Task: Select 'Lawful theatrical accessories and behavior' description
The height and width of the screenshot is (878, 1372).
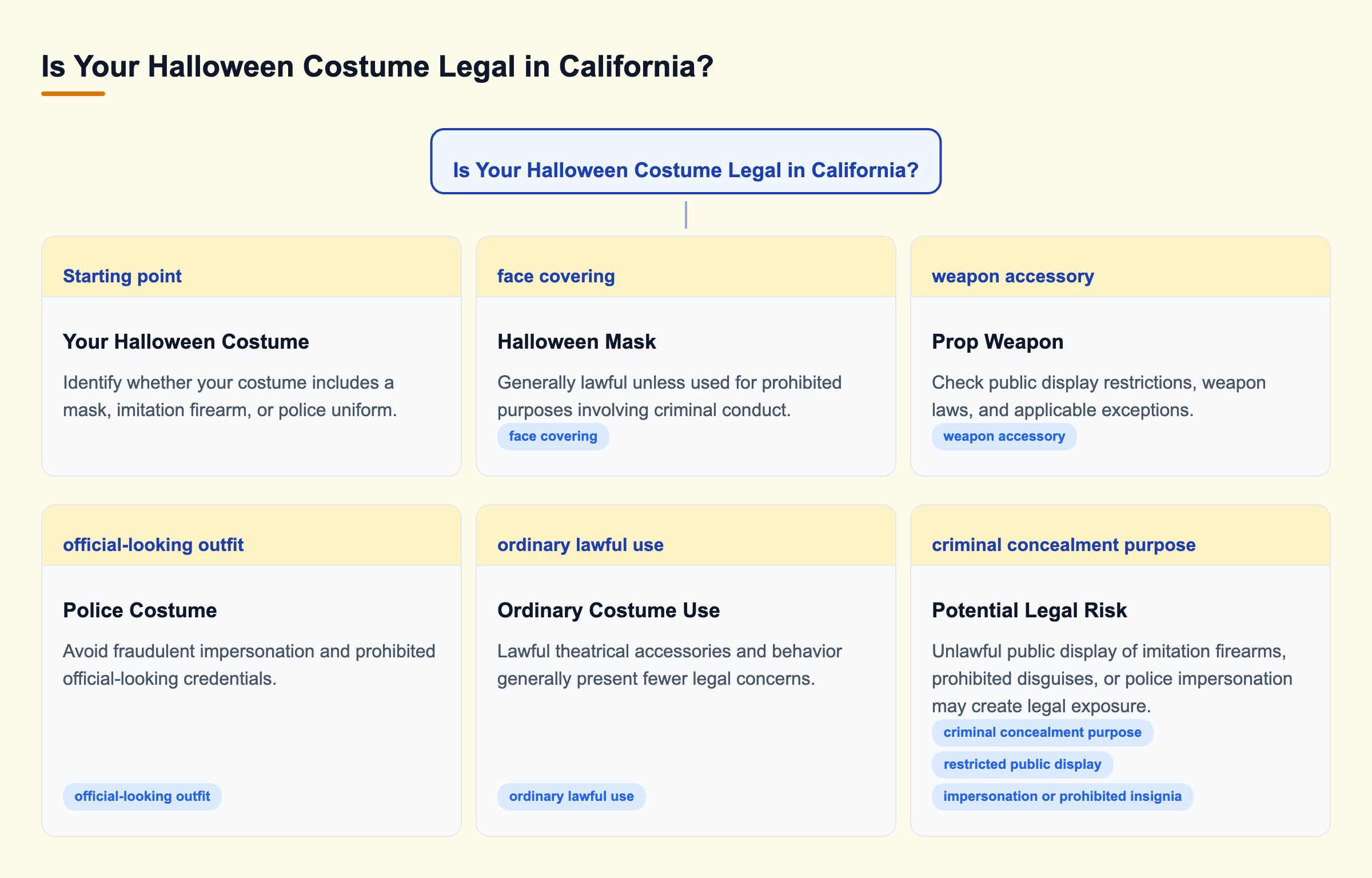Action: [669, 665]
